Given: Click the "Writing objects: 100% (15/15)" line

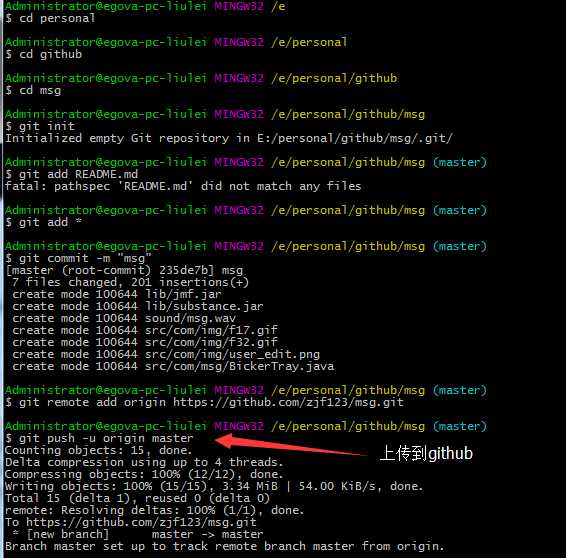Looking at the screenshot, I should [x=214, y=486].
